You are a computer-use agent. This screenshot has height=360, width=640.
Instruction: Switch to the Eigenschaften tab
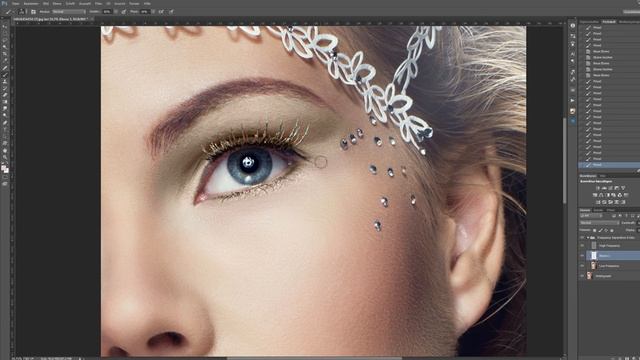click(589, 21)
